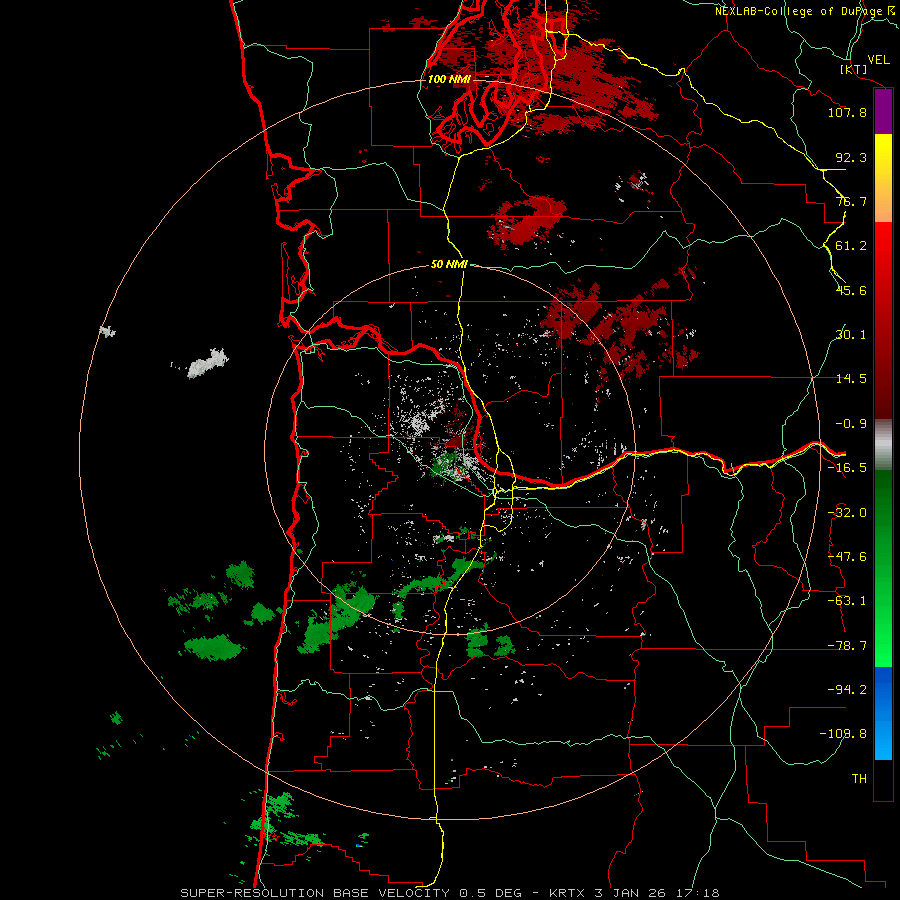This screenshot has height=900, width=900.
Task: Click the 100 NMI range ring label
Action: point(449,79)
